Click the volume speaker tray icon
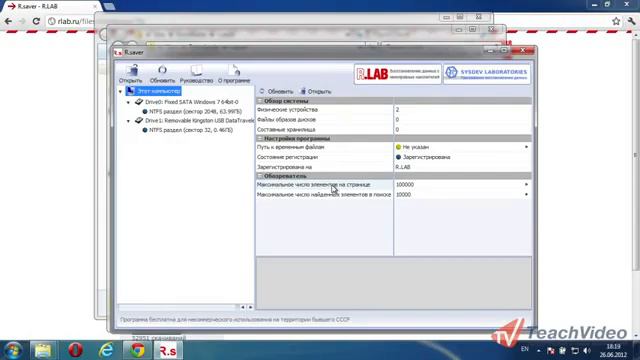 tap(587, 351)
